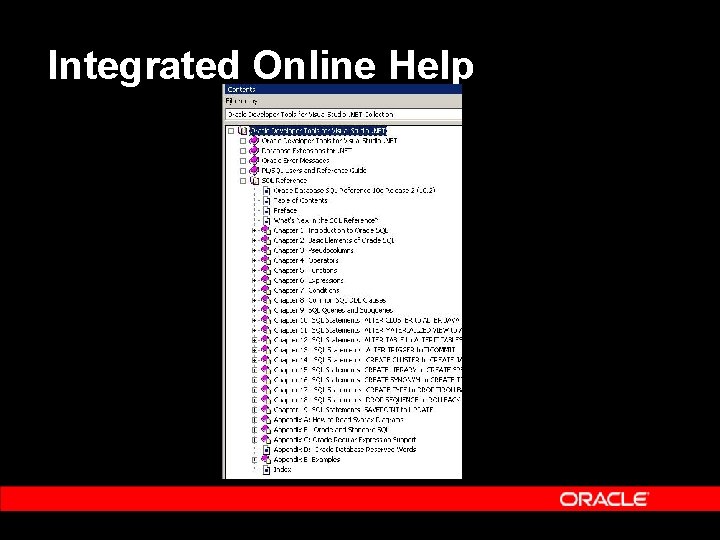This screenshot has height=540, width=720.
Task: Click the book icon of Chapter 1 Introduction
Action: (266, 231)
